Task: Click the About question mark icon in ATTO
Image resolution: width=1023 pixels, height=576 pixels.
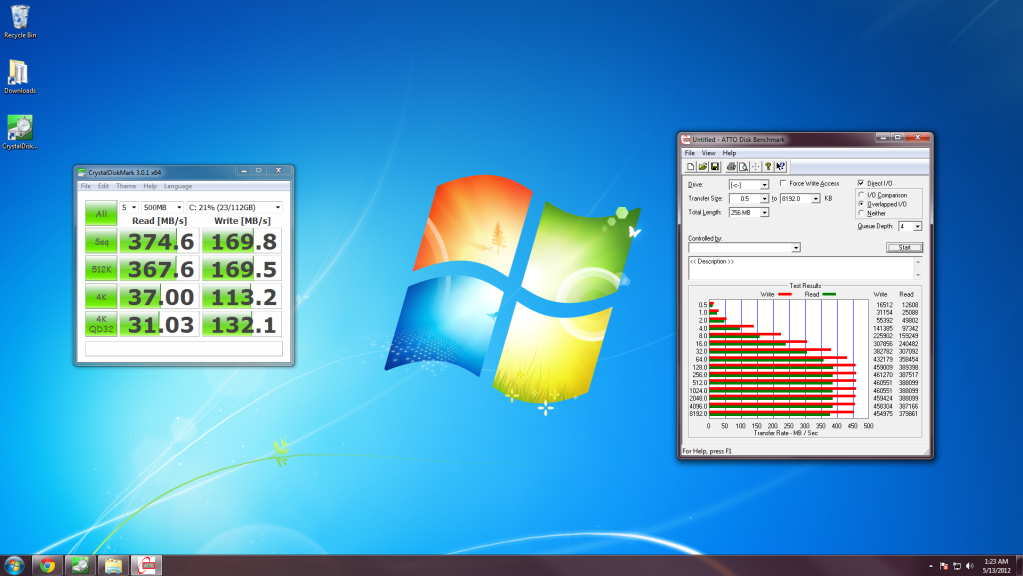Action: pos(768,167)
